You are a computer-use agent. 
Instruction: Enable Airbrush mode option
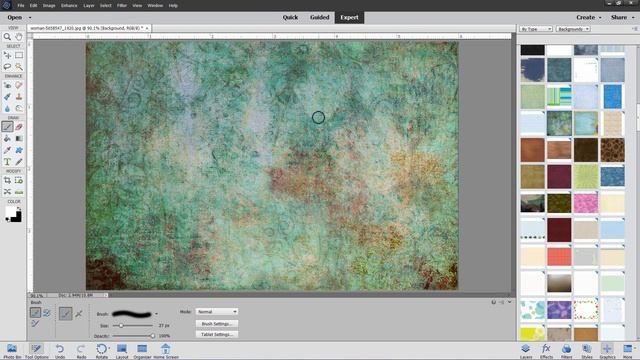(79, 313)
